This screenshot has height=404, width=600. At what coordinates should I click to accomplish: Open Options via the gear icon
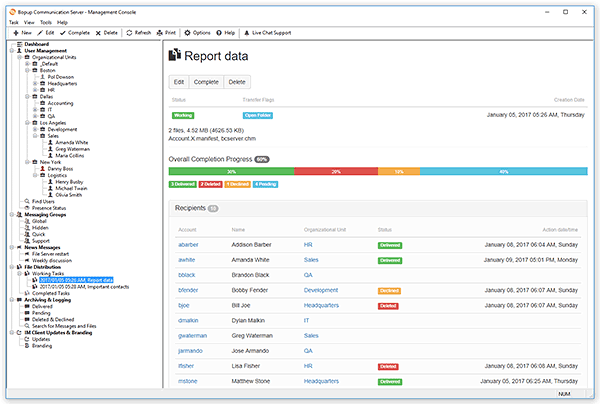[x=187, y=33]
